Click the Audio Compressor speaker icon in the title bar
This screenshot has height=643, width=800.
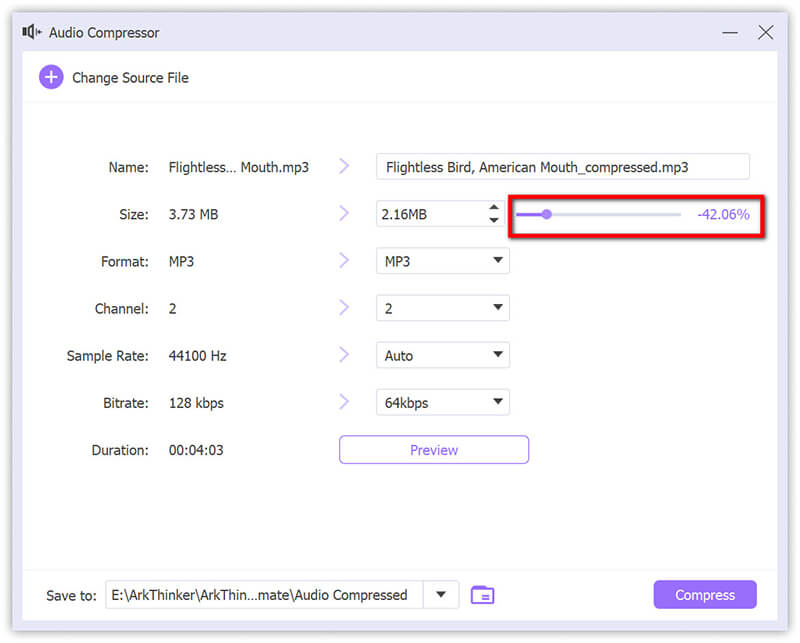32,32
